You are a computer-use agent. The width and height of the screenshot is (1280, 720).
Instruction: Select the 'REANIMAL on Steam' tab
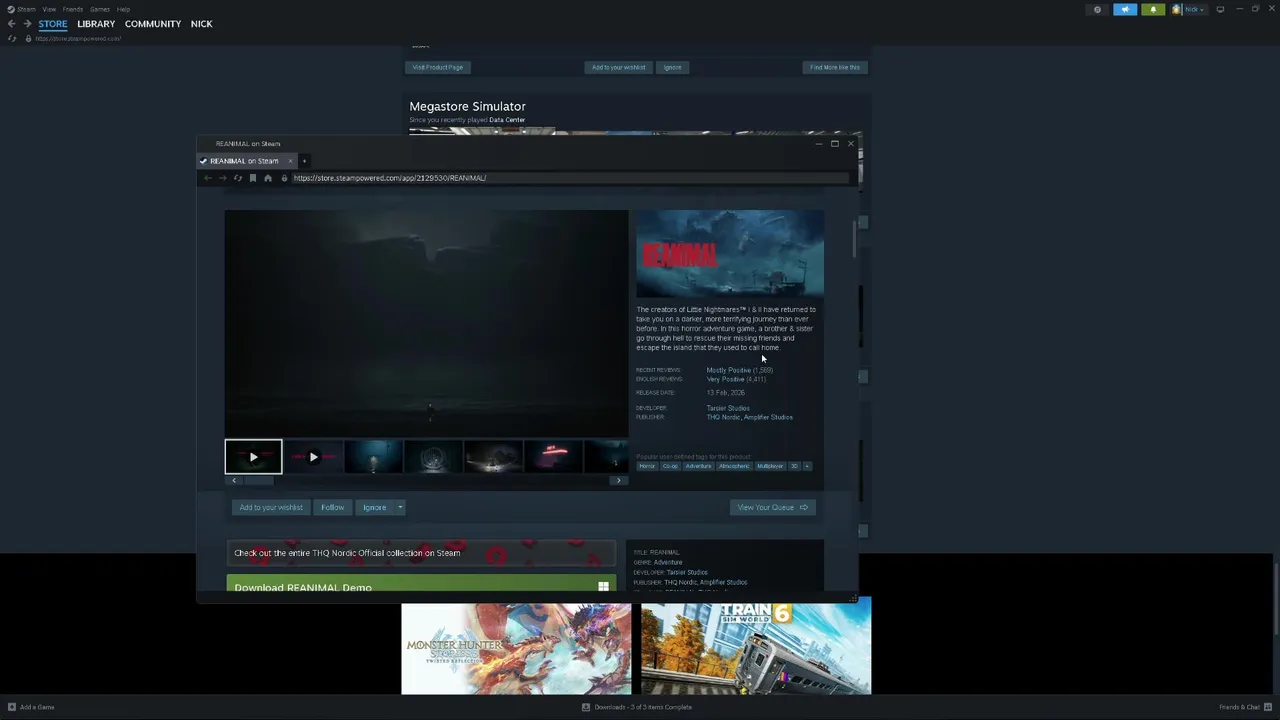pyautogui.click(x=246, y=161)
